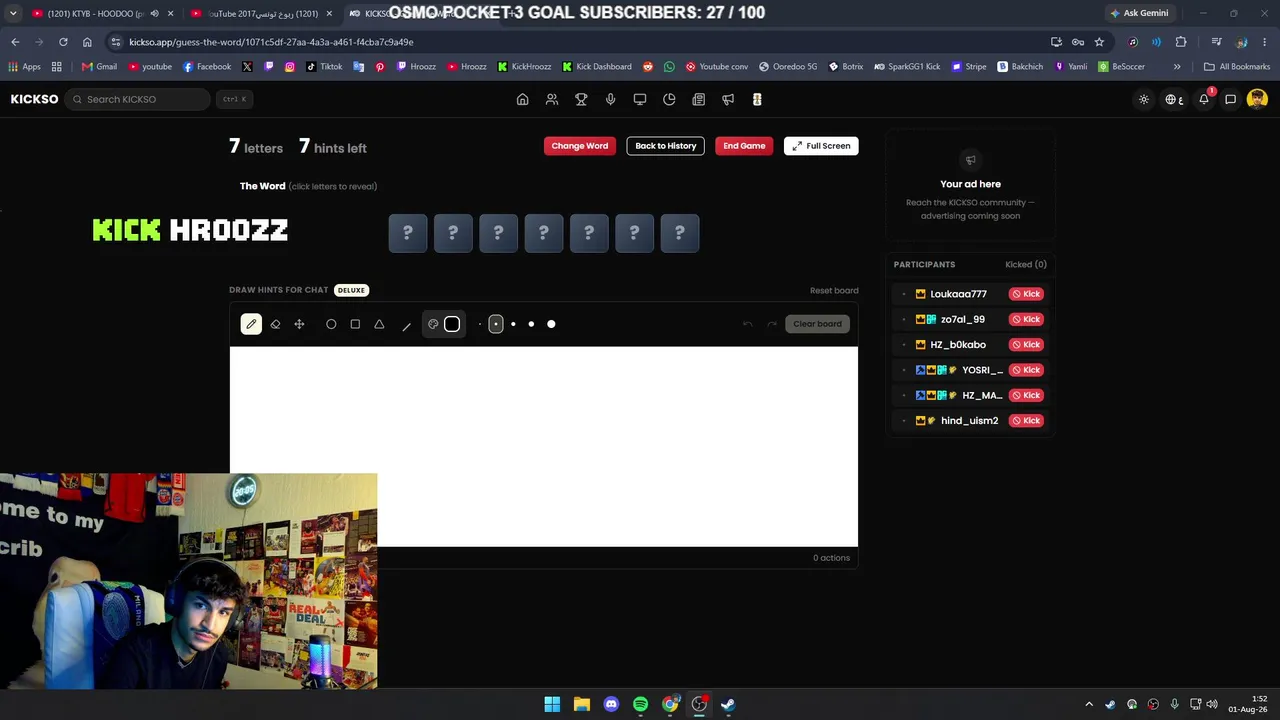Open the Gmail bookmark
The width and height of the screenshot is (1280, 720).
pos(99,67)
